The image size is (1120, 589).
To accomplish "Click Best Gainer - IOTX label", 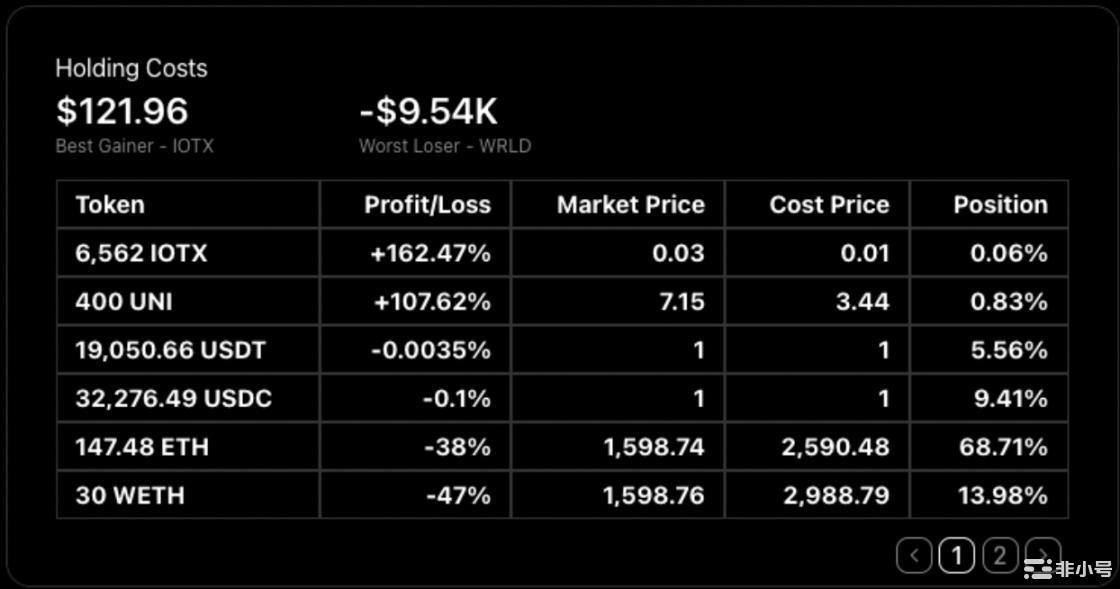I will point(134,146).
